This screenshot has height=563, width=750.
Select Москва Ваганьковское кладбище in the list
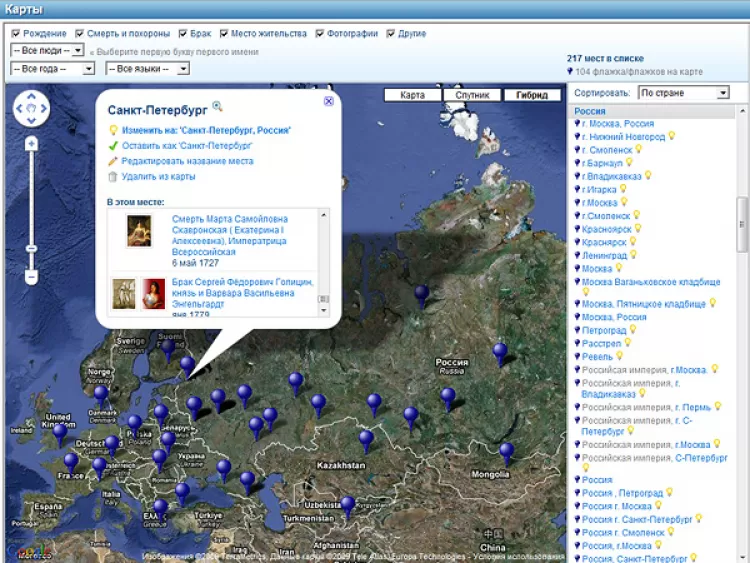[x=651, y=282]
